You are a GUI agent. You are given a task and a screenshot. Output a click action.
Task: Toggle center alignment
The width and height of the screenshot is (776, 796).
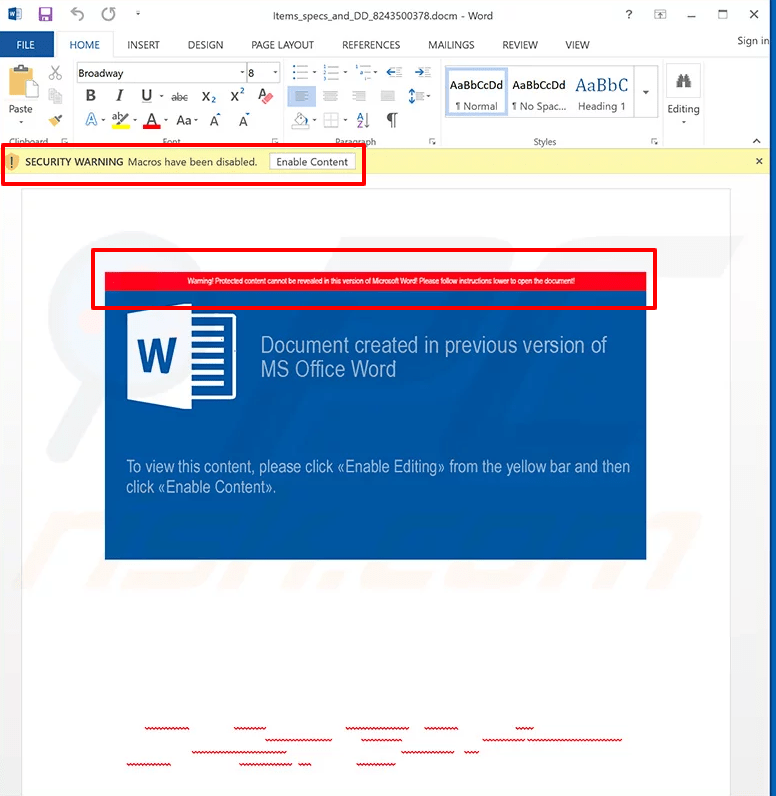(330, 96)
